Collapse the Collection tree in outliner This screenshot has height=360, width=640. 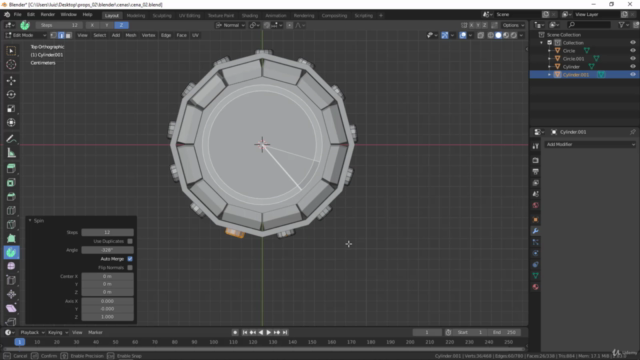[x=542, y=43]
